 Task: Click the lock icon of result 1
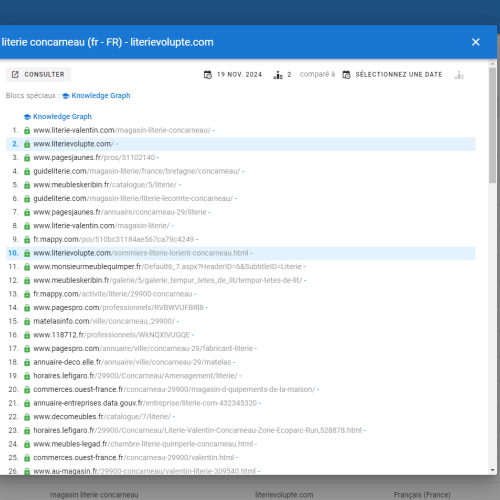click(27, 130)
